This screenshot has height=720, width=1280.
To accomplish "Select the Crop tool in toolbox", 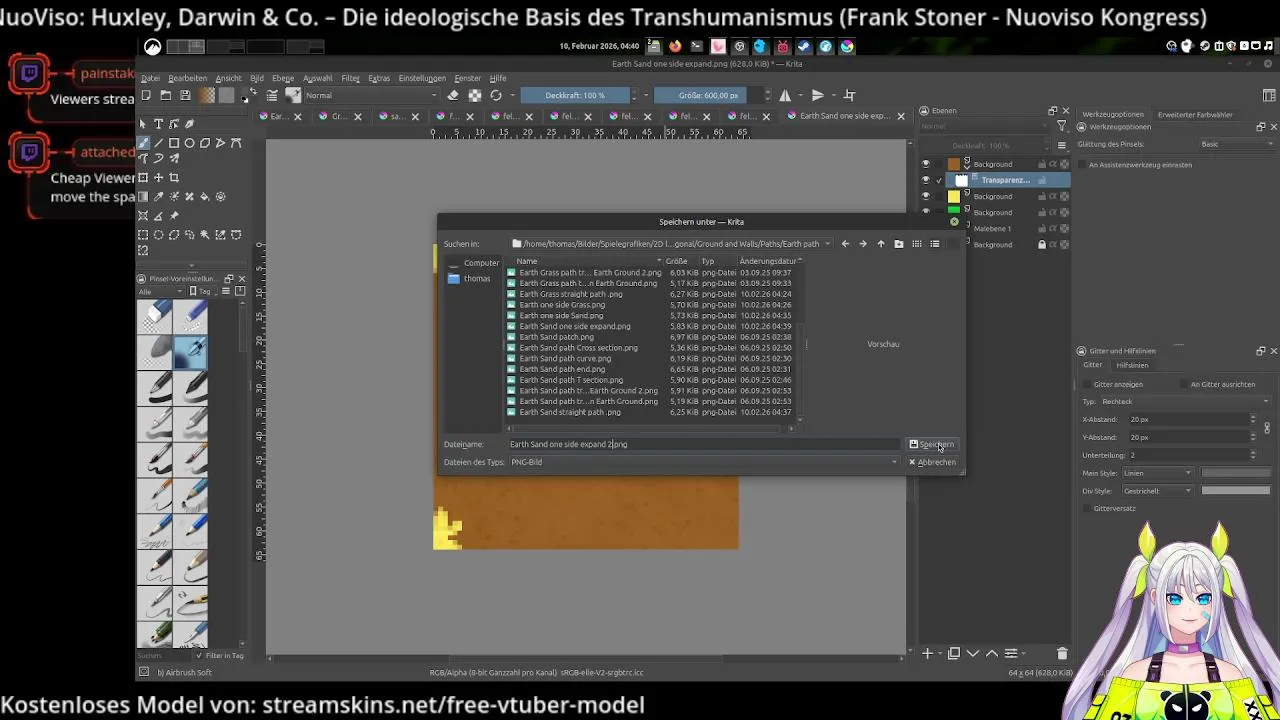I will pos(174,177).
